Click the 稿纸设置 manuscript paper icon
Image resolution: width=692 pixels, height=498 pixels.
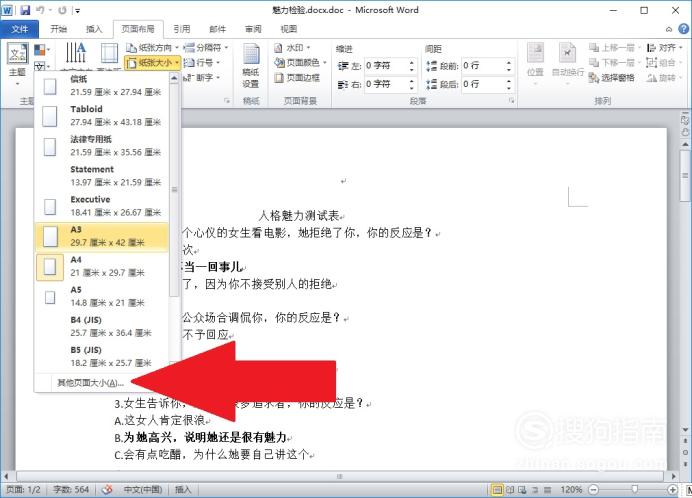point(251,65)
